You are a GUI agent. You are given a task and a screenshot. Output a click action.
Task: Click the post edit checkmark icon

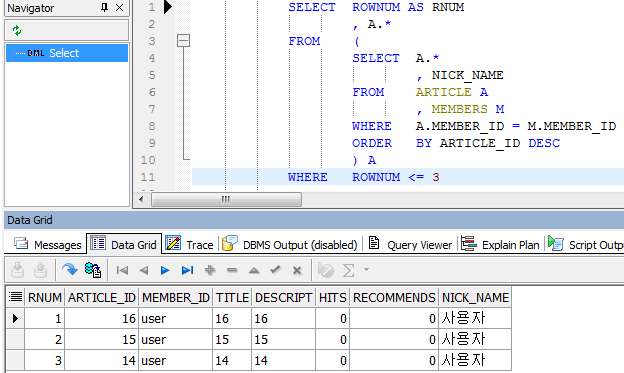click(275, 270)
